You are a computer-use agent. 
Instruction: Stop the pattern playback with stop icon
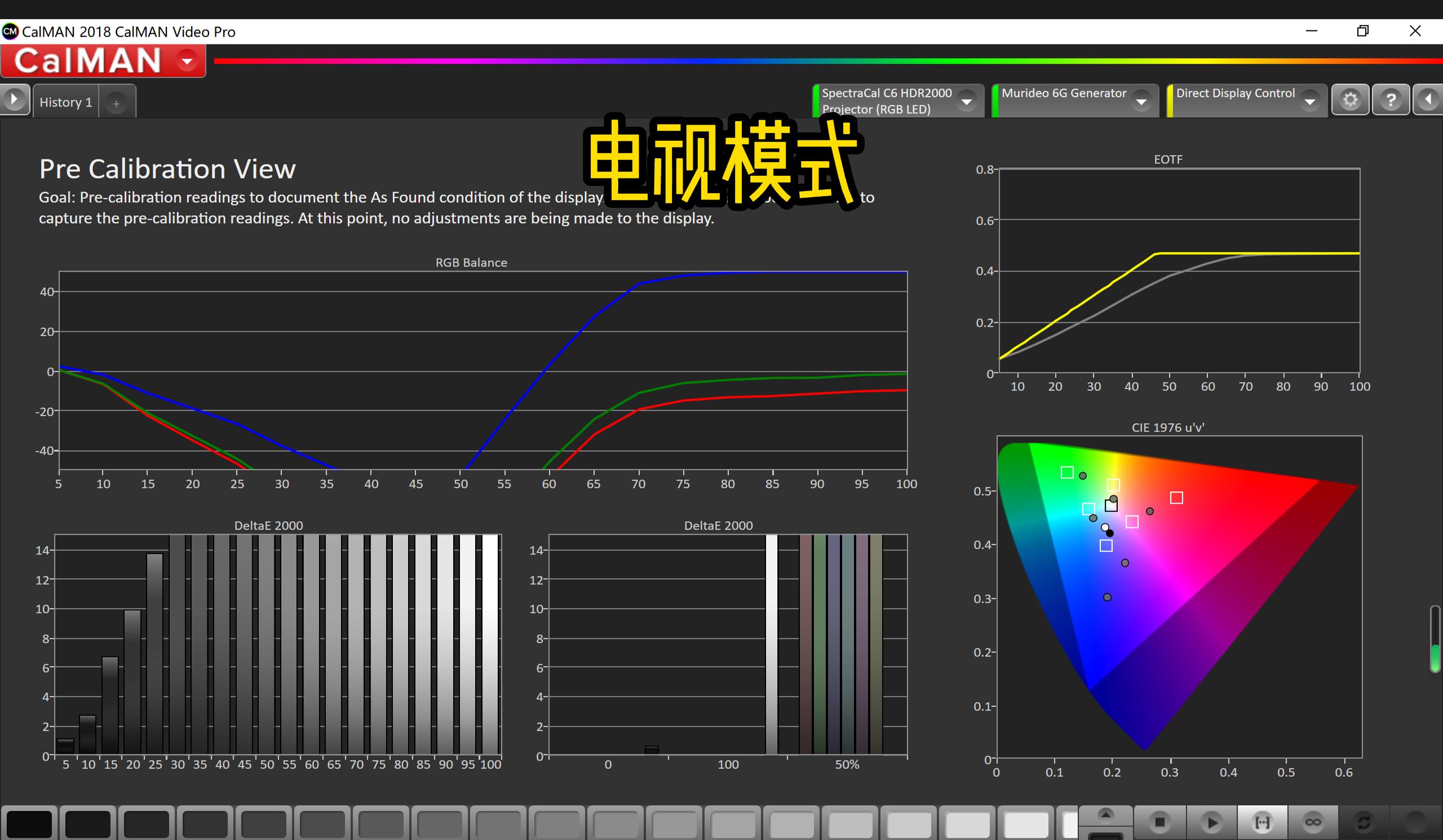click(1159, 823)
